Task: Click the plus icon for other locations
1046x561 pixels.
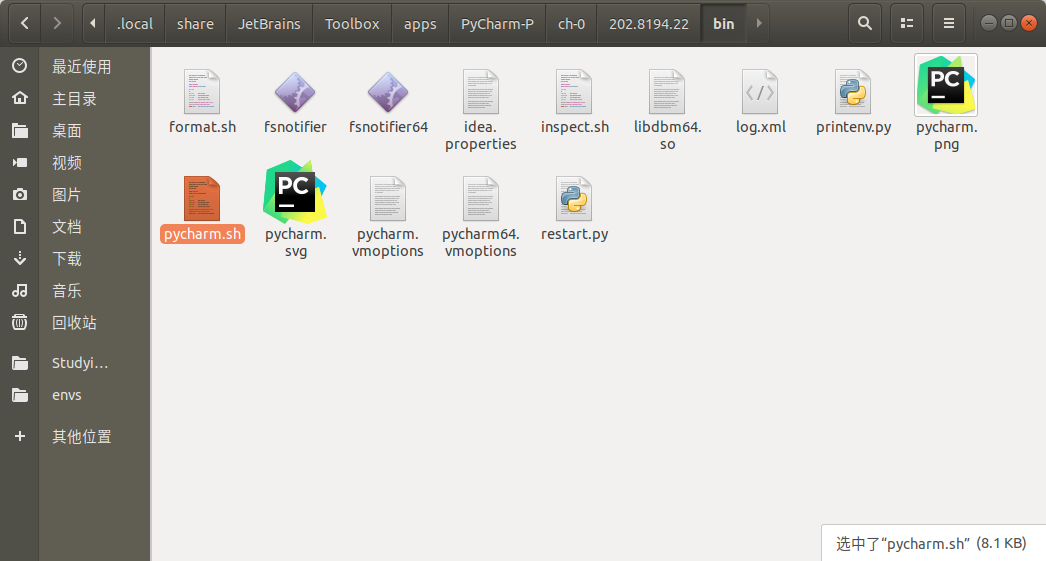Action: click(20, 436)
